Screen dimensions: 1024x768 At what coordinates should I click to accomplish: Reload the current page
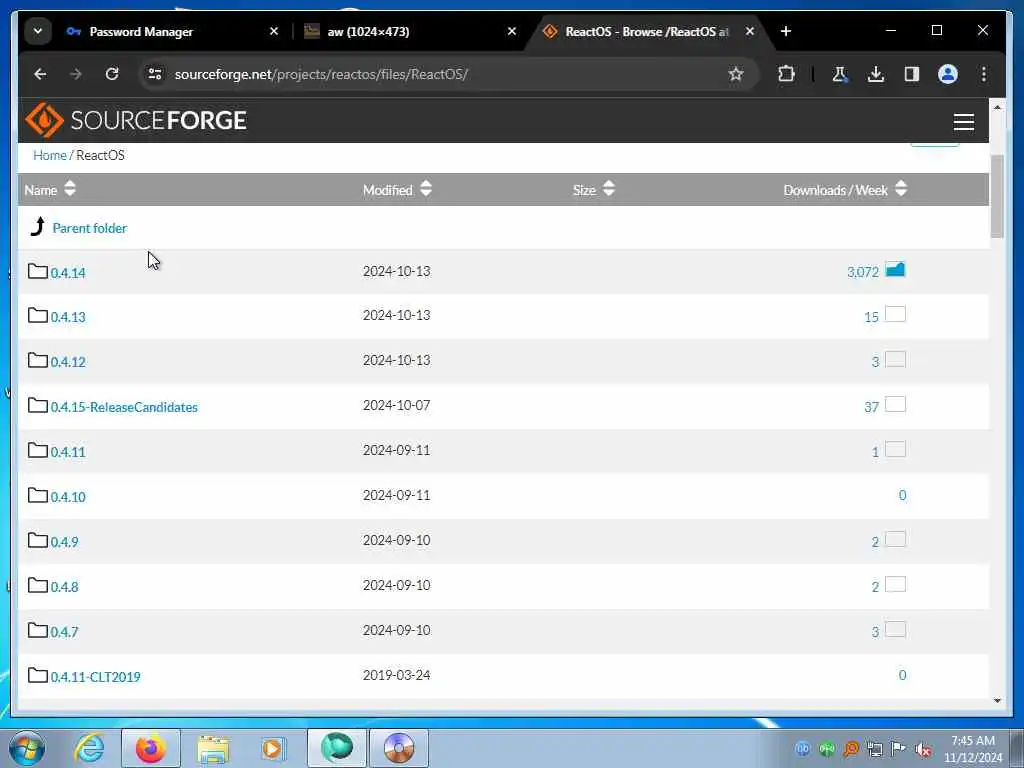[112, 74]
